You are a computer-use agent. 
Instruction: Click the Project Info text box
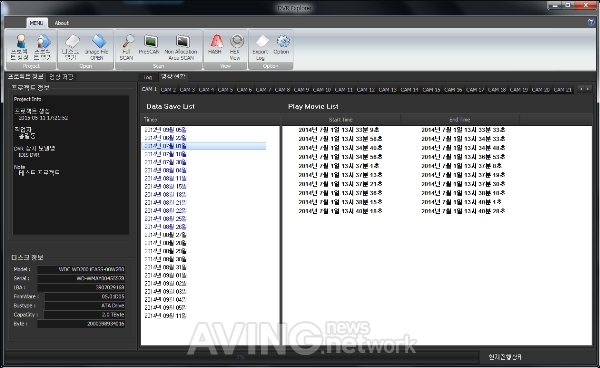pyautogui.click(x=71, y=164)
